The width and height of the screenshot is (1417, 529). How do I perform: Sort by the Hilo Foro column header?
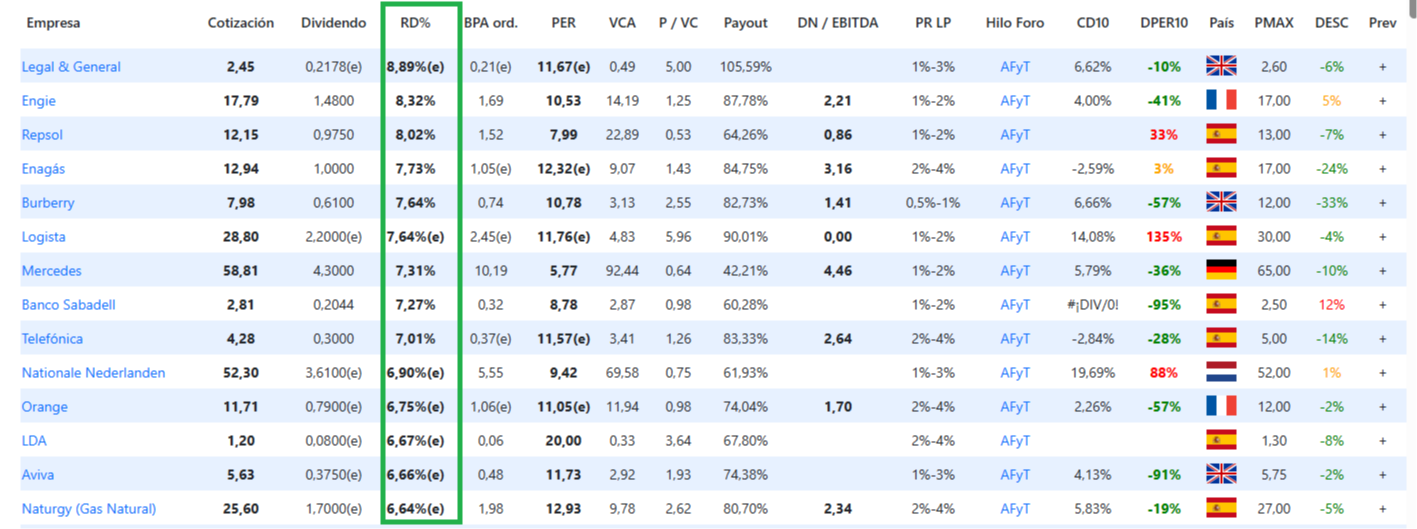pyautogui.click(x=1015, y=23)
